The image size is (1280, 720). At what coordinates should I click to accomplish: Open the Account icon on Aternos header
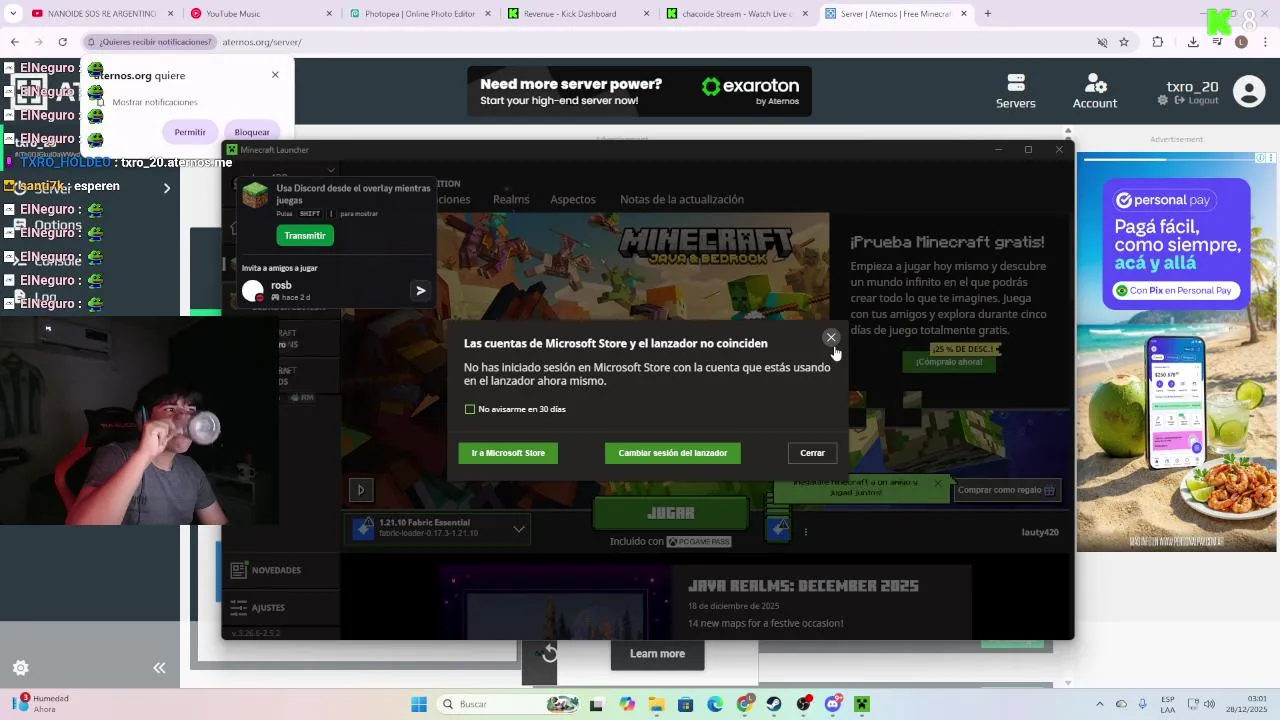tap(1095, 91)
